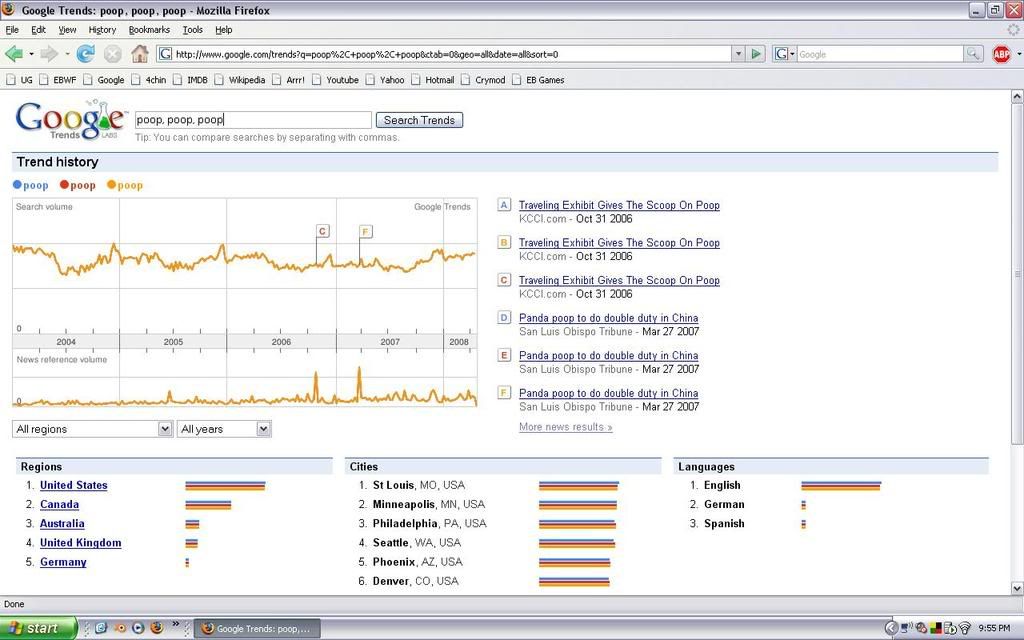Expand the Quick Launch overflow chevron
The width and height of the screenshot is (1024, 640).
click(x=176, y=625)
